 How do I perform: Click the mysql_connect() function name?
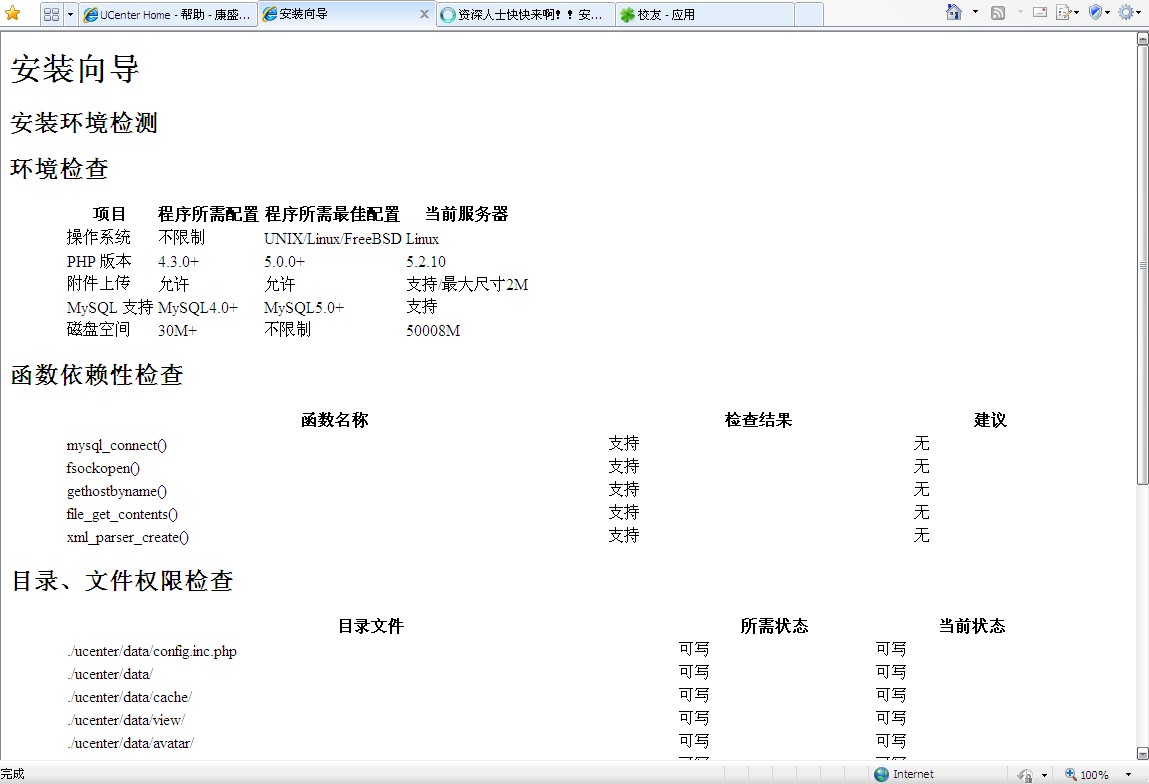pos(117,445)
